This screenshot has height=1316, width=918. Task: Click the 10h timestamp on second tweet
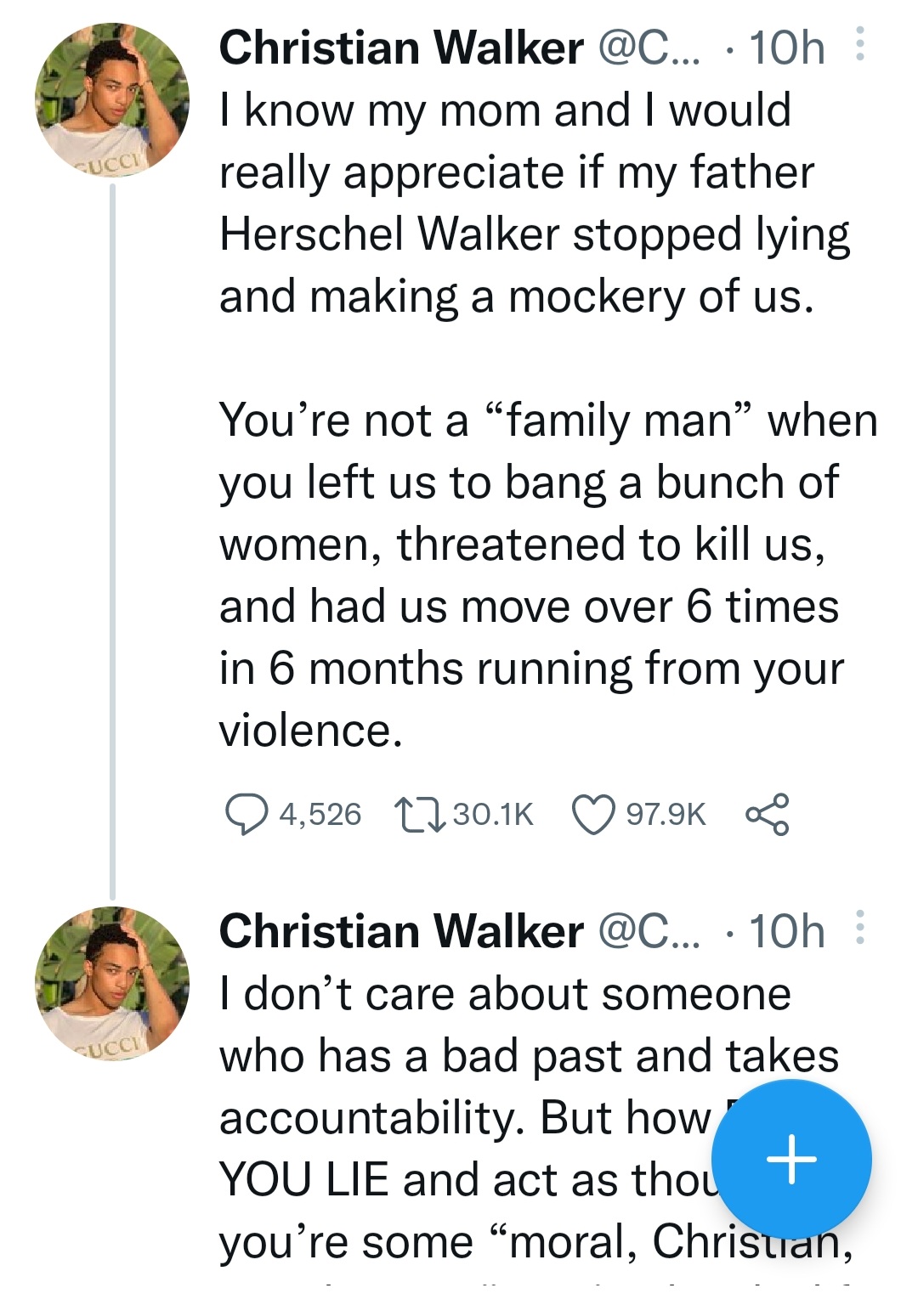tap(786, 931)
